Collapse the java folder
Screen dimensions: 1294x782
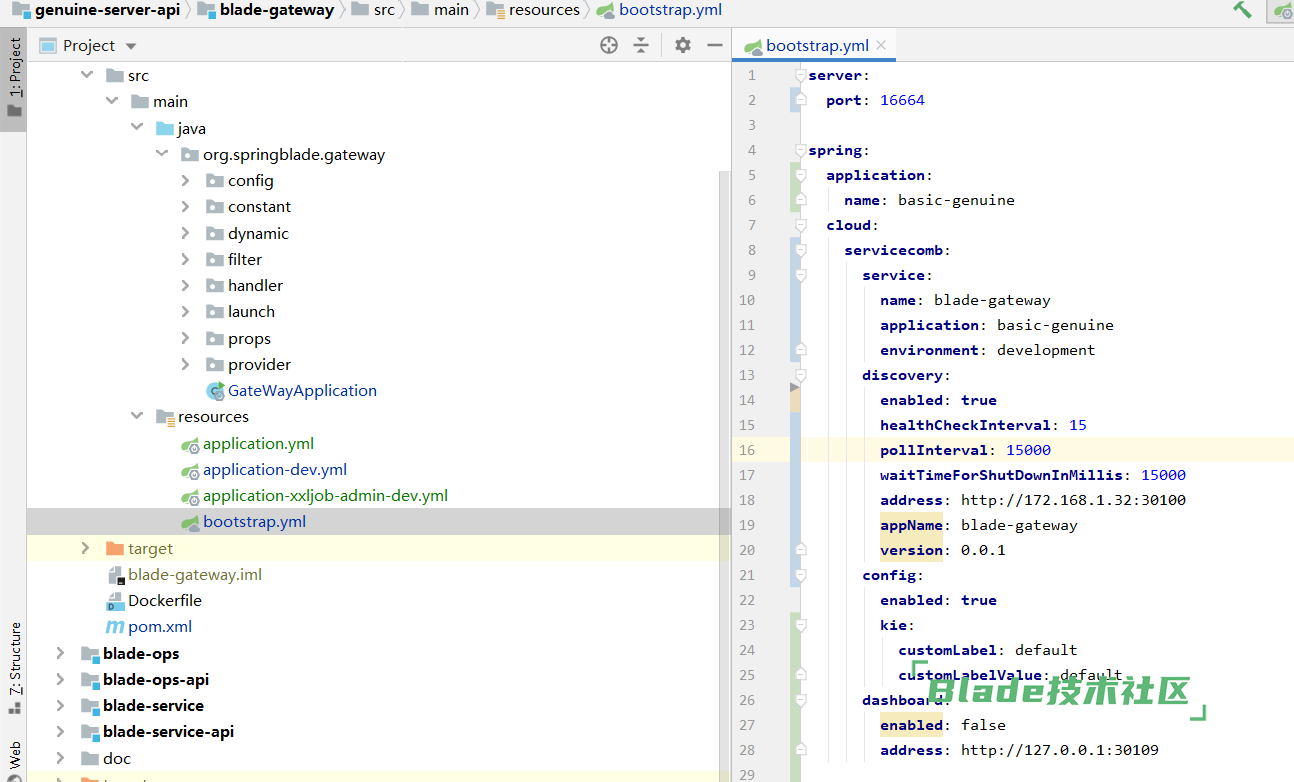(x=137, y=128)
